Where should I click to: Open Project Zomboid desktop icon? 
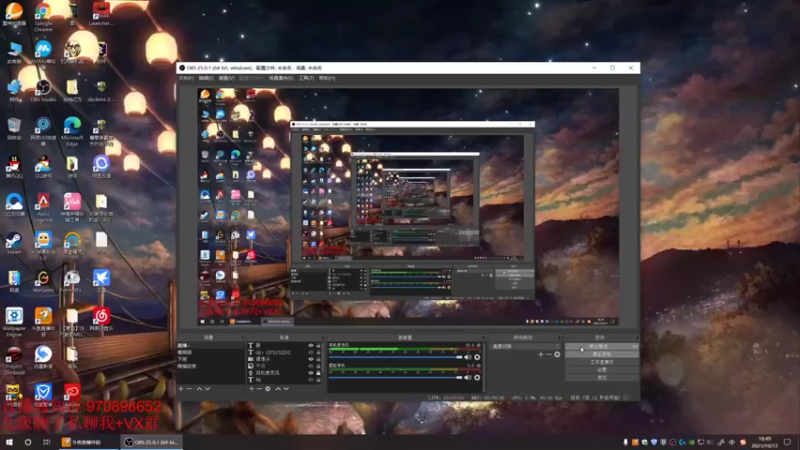[14, 361]
